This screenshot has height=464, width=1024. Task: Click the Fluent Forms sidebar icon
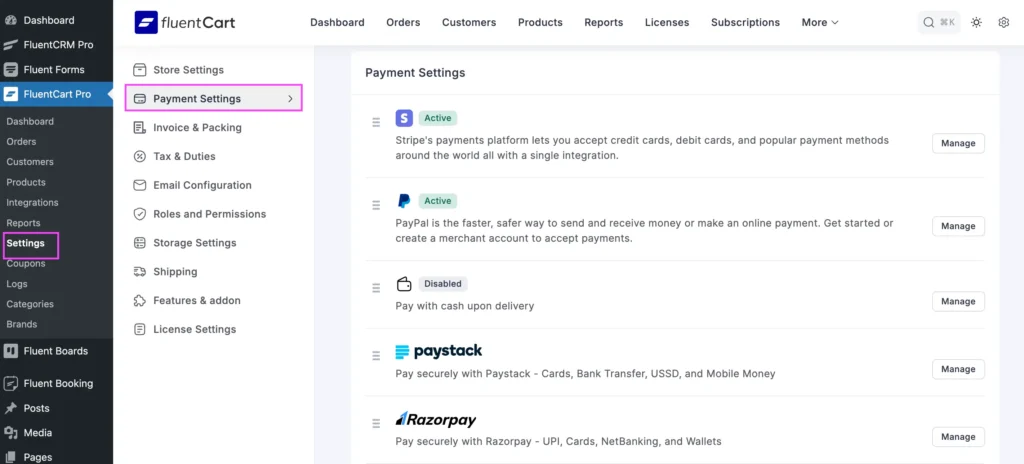(10, 69)
